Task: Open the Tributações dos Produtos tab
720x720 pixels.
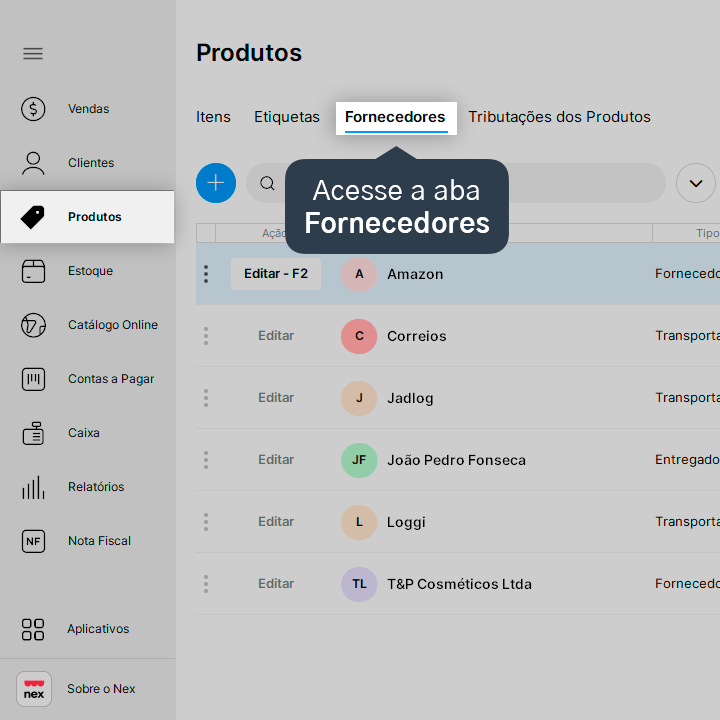Action: 559,117
